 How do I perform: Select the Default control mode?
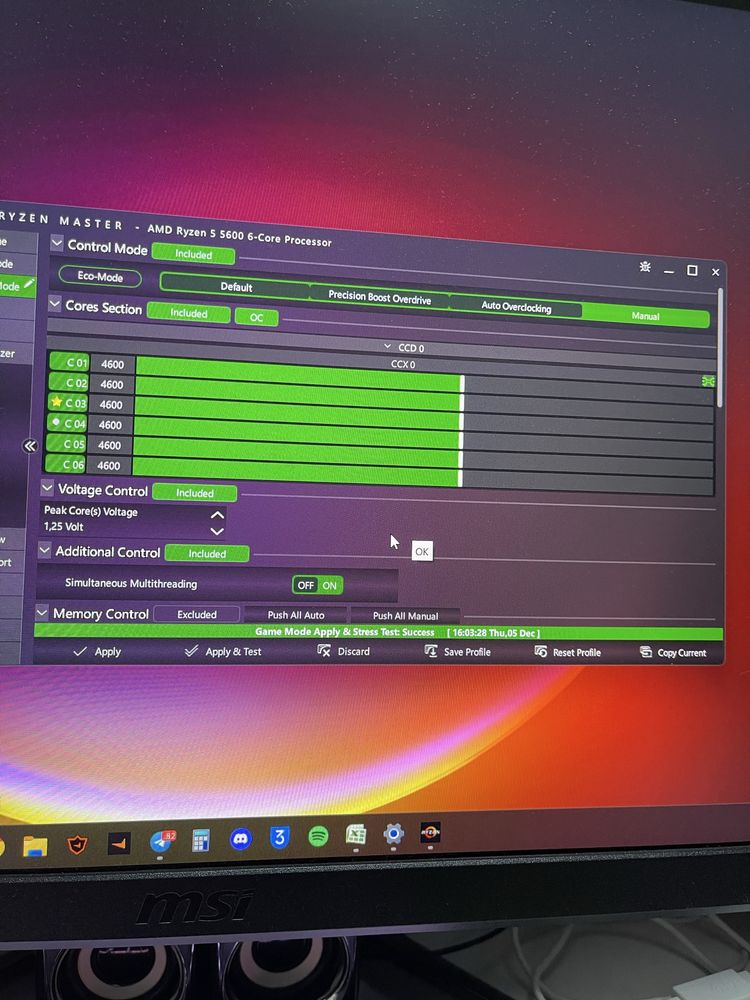(236, 286)
